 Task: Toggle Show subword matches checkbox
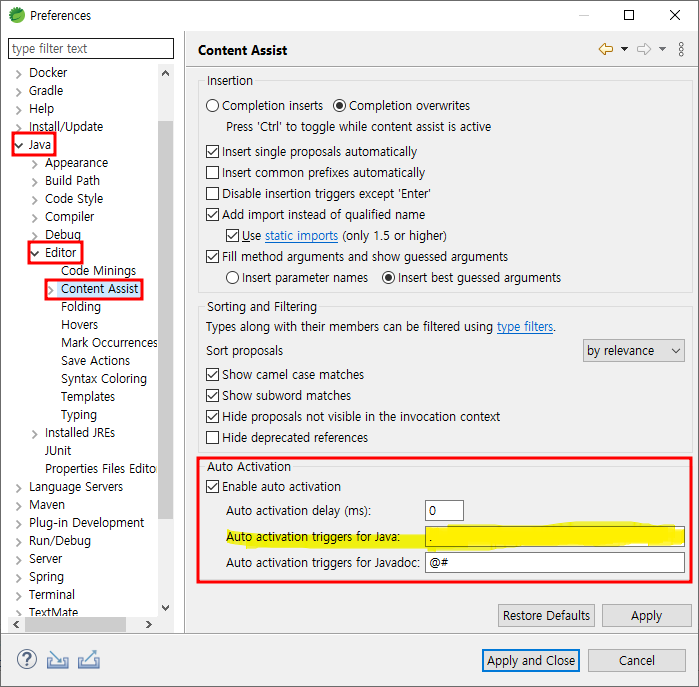tap(213, 395)
